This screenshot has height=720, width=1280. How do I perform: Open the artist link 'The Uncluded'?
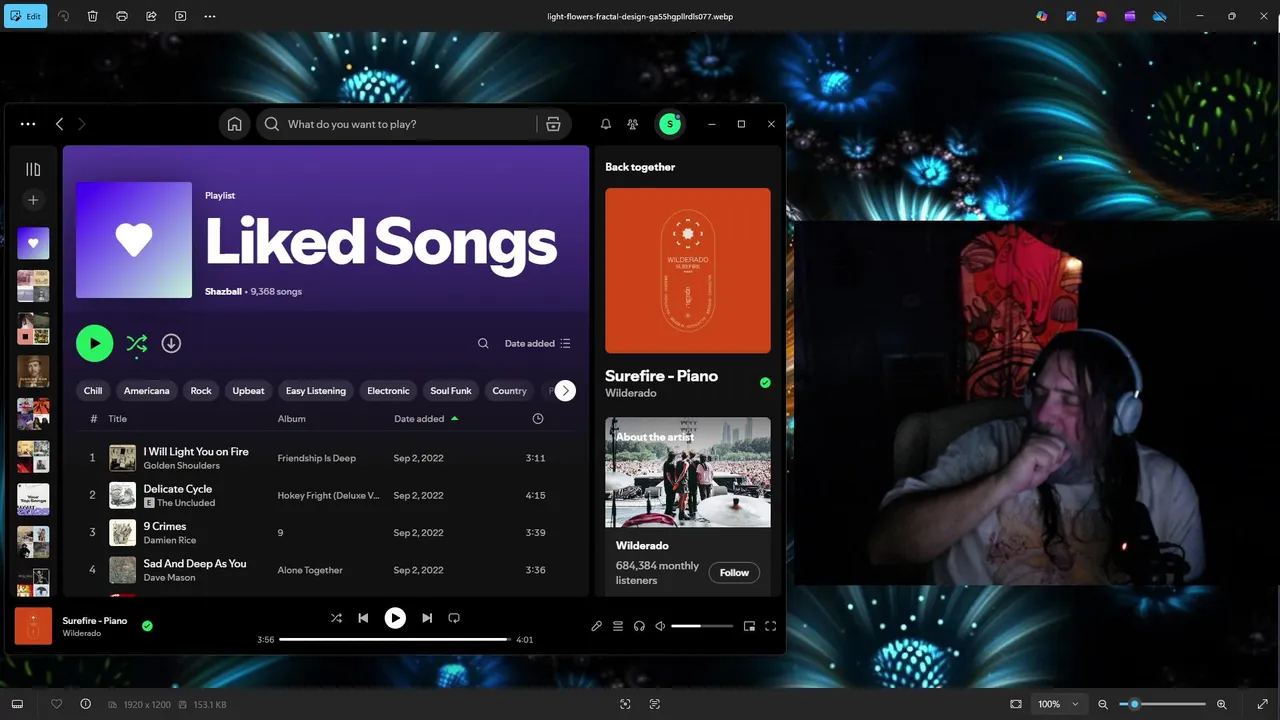(186, 503)
